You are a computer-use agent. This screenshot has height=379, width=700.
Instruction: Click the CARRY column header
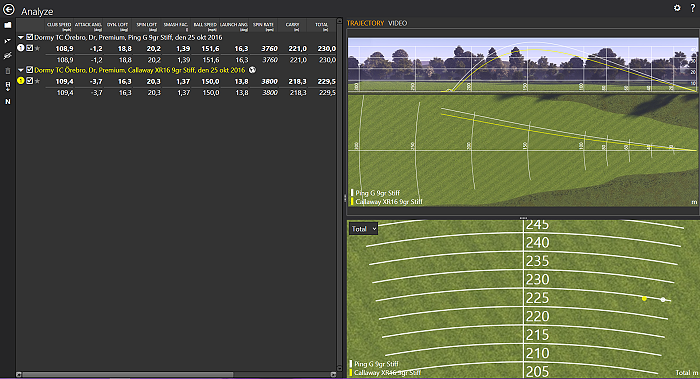pyautogui.click(x=292, y=26)
